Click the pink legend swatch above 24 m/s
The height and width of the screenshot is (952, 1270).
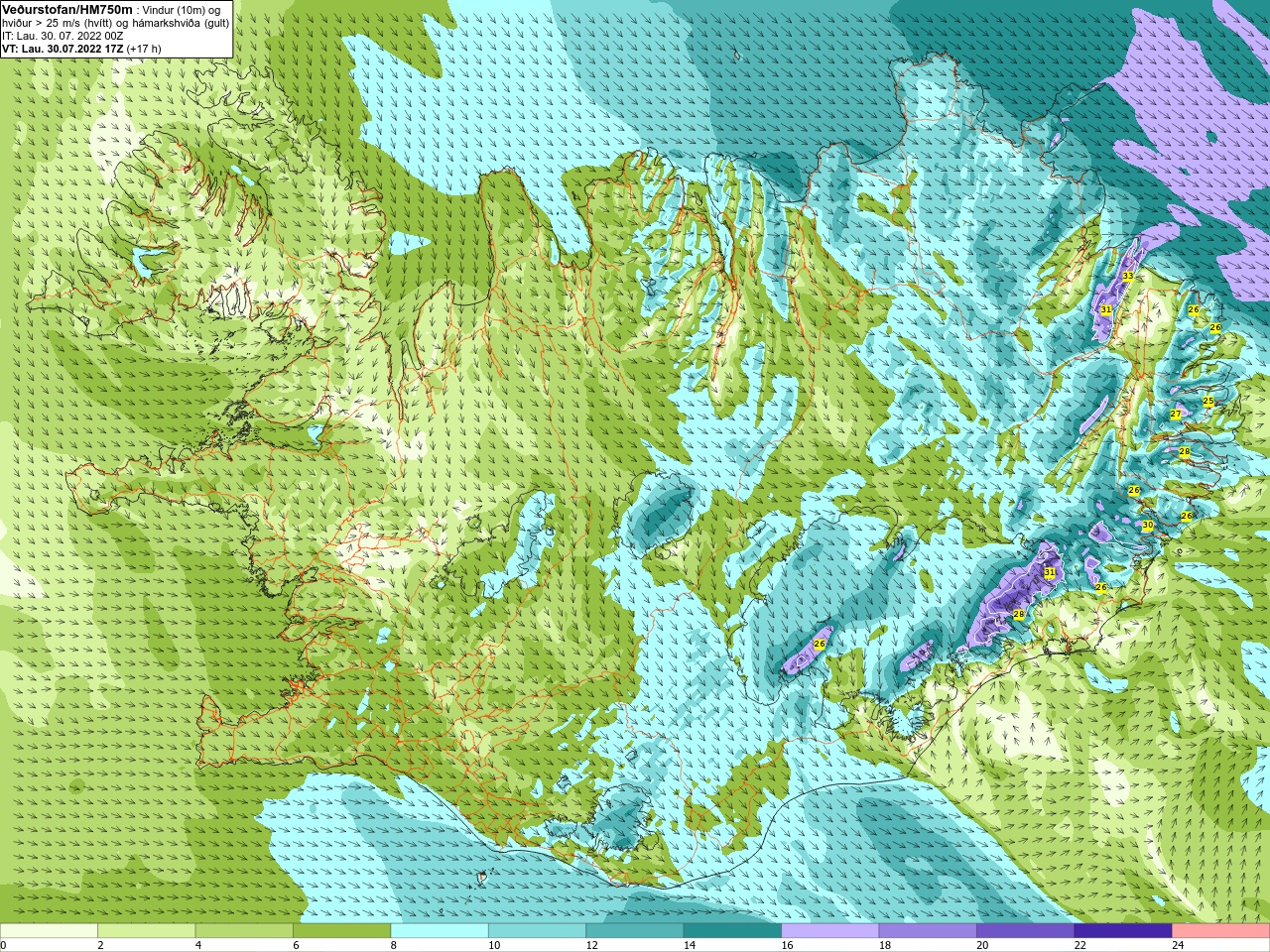click(1221, 930)
